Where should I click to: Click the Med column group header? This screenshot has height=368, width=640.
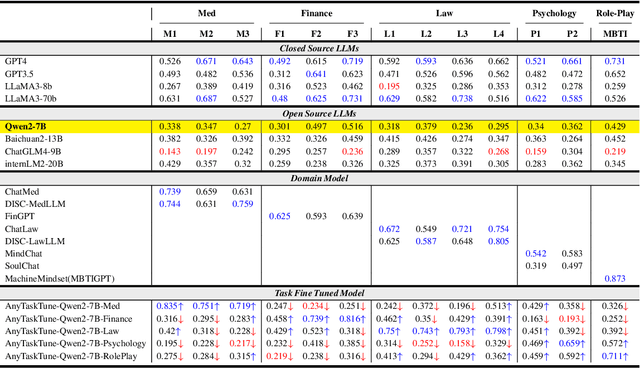pyautogui.click(x=207, y=13)
